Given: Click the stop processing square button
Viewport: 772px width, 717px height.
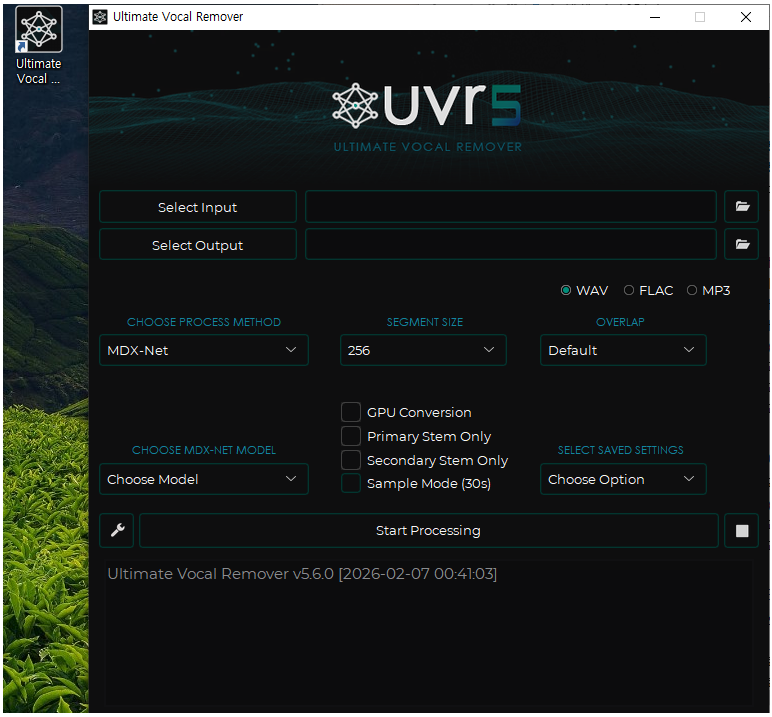Looking at the screenshot, I should click(x=741, y=530).
